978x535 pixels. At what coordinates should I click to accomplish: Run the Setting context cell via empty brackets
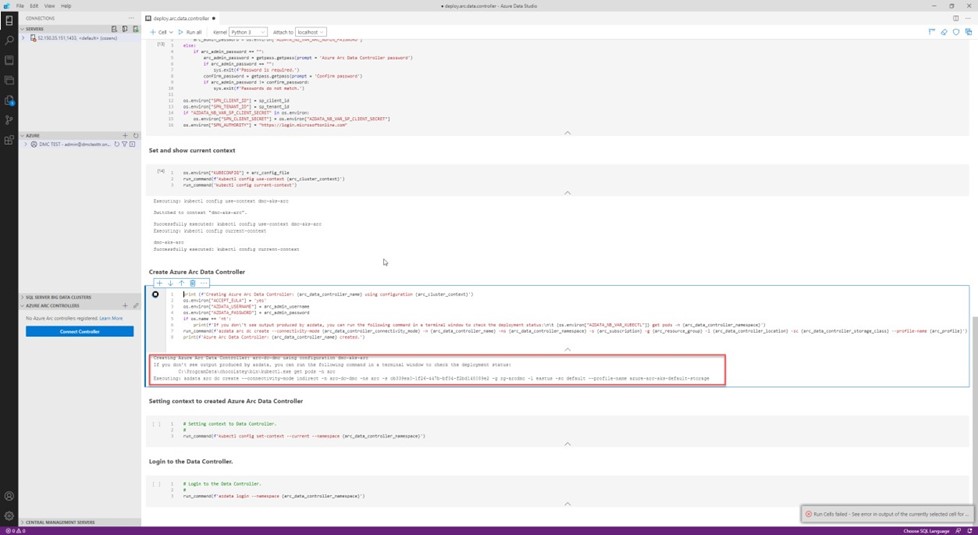tap(156, 424)
